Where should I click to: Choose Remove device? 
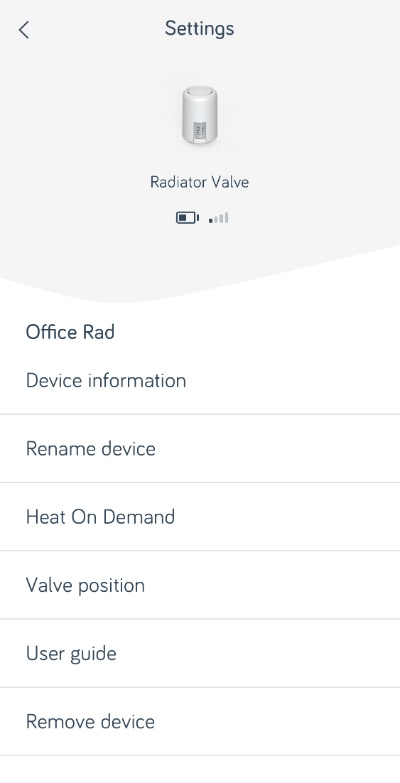coord(200,722)
